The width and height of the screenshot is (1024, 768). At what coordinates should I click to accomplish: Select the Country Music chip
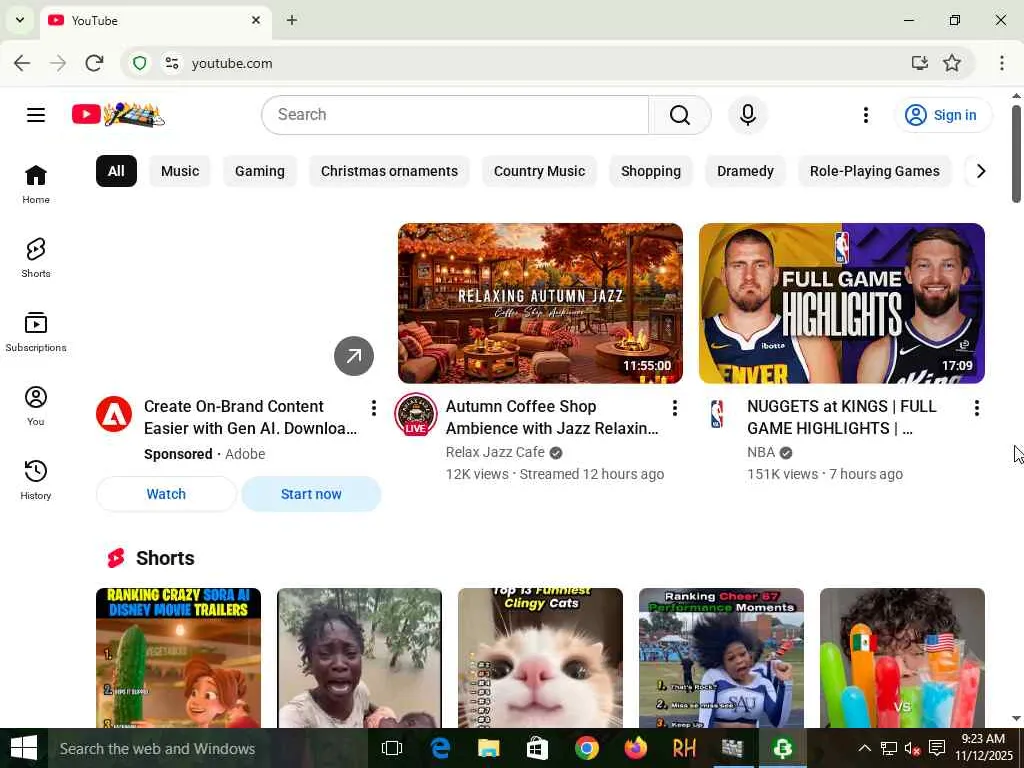click(x=539, y=171)
